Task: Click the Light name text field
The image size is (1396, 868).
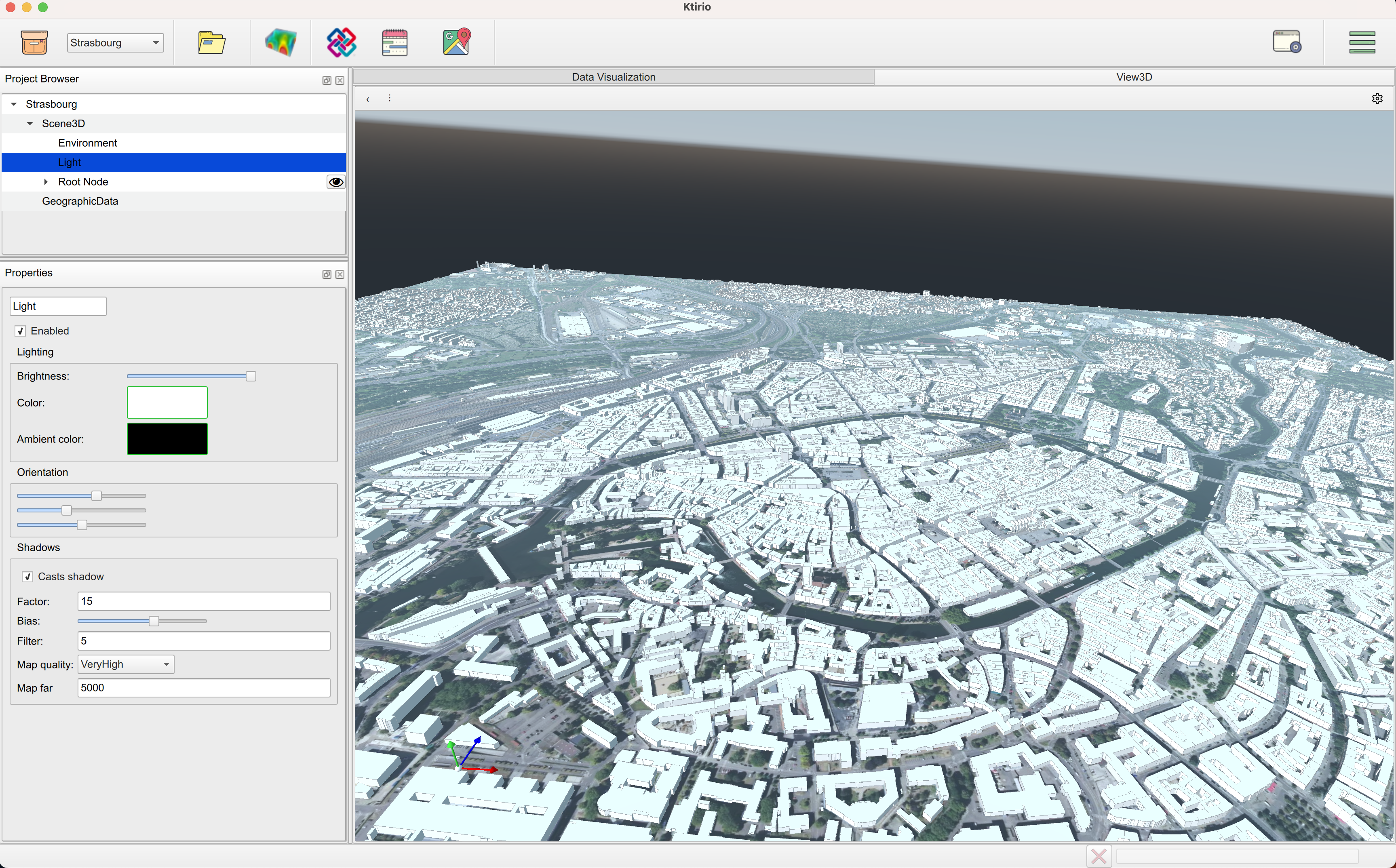Action: pos(58,307)
